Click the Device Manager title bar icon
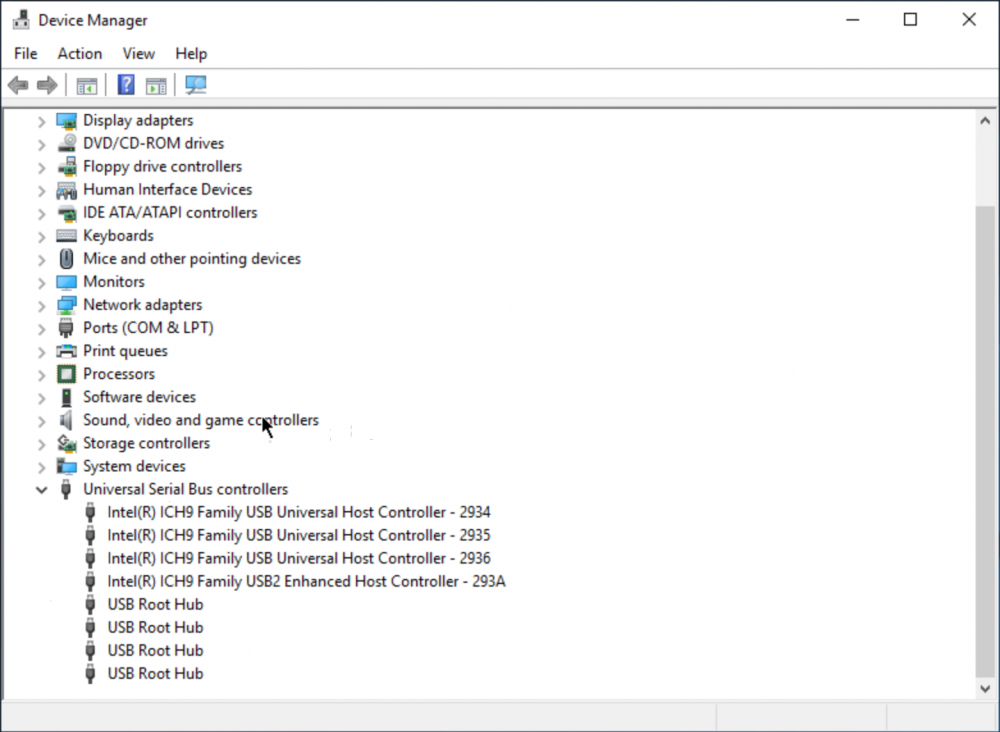This screenshot has height=732, width=1000. (x=21, y=20)
